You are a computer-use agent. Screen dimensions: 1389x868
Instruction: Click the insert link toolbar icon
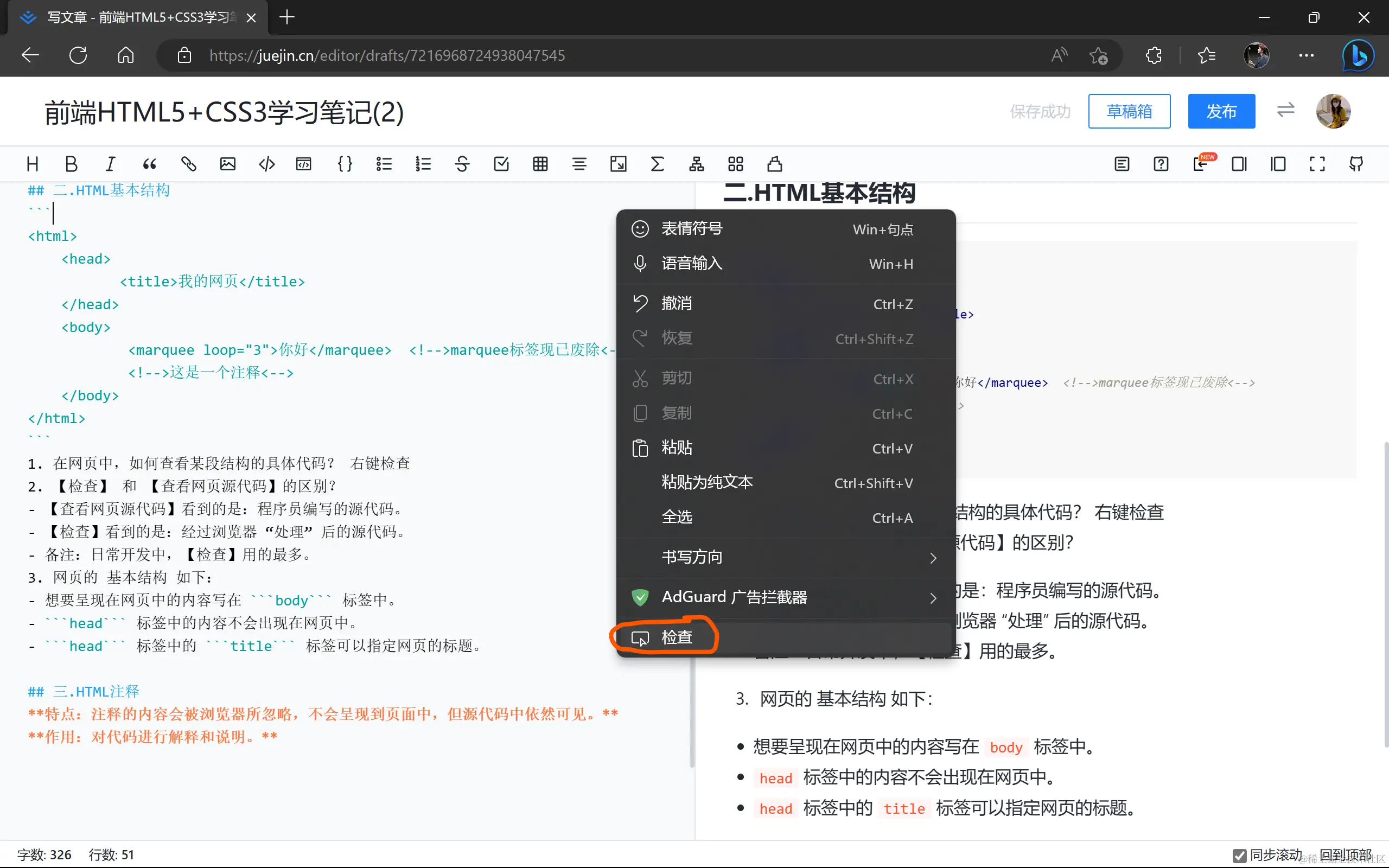pos(188,164)
